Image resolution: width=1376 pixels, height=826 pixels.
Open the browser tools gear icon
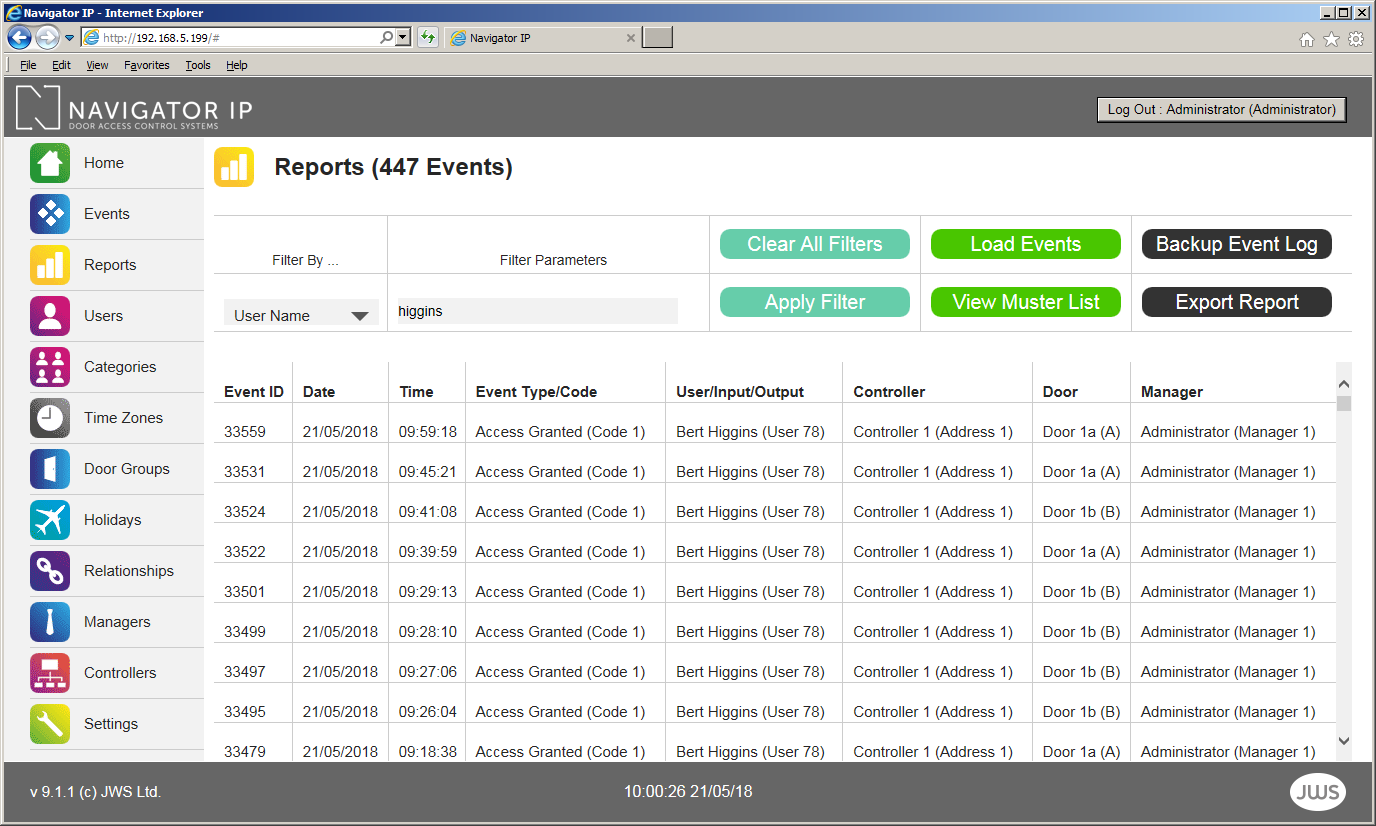(x=1356, y=39)
